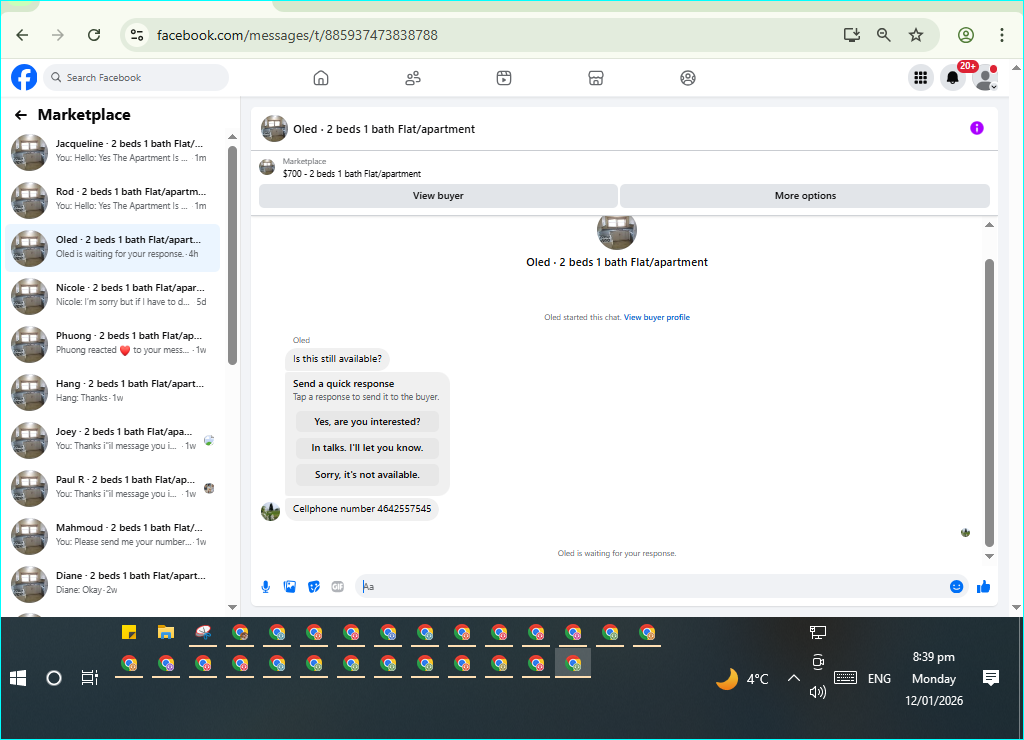The image size is (1024, 740).
Task: Open Paul R's conversation
Action: pos(112,487)
